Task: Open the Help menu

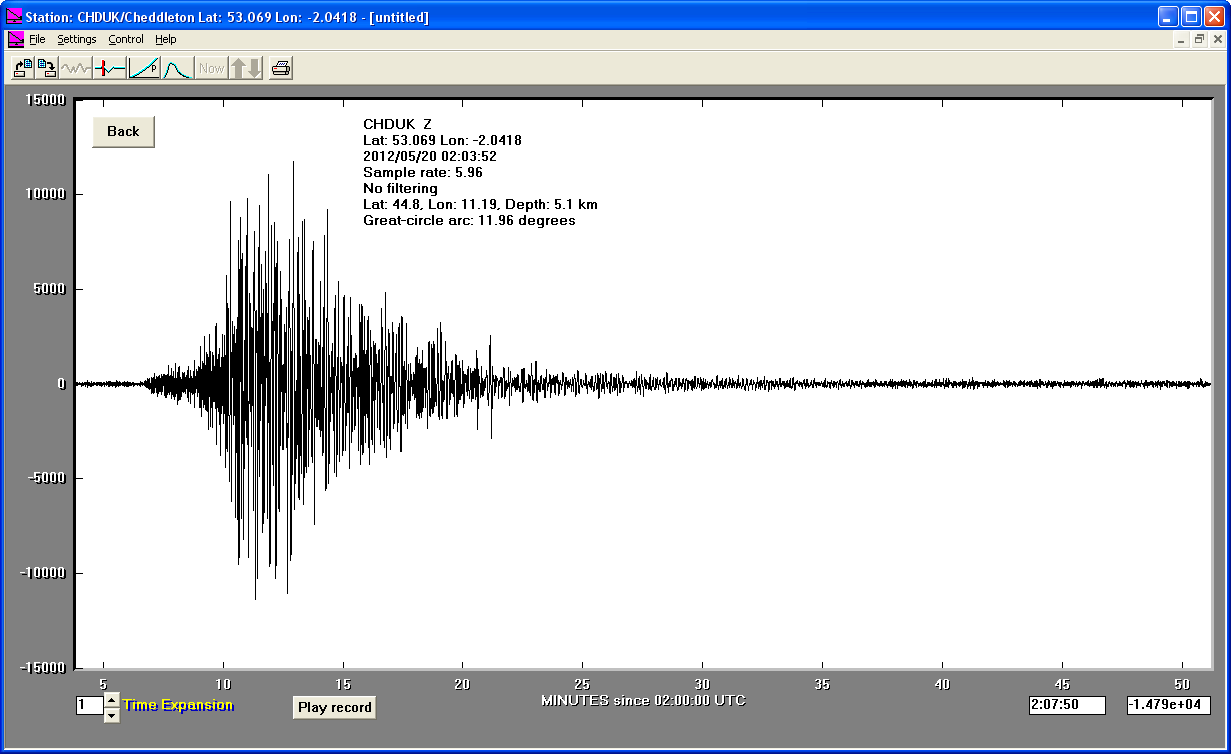Action: (x=166, y=39)
